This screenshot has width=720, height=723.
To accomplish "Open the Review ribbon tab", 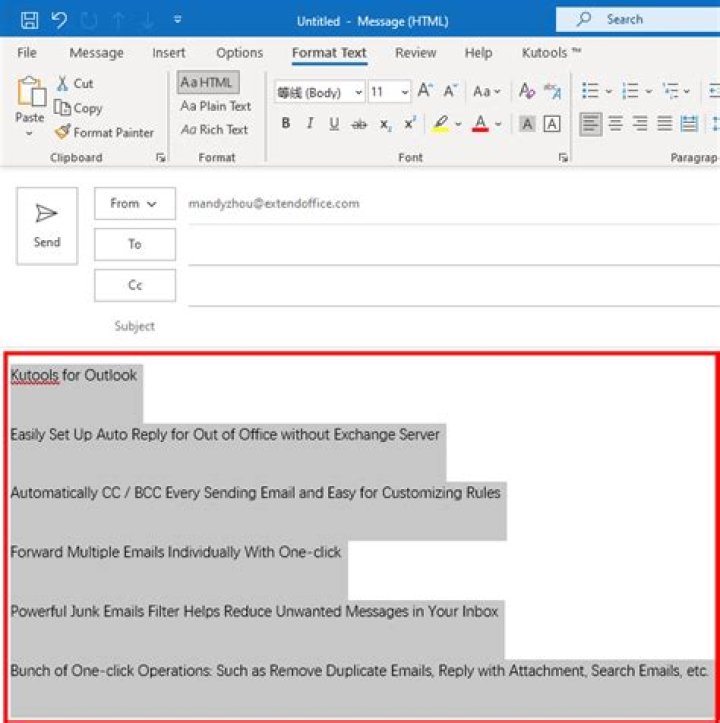I will (415, 53).
